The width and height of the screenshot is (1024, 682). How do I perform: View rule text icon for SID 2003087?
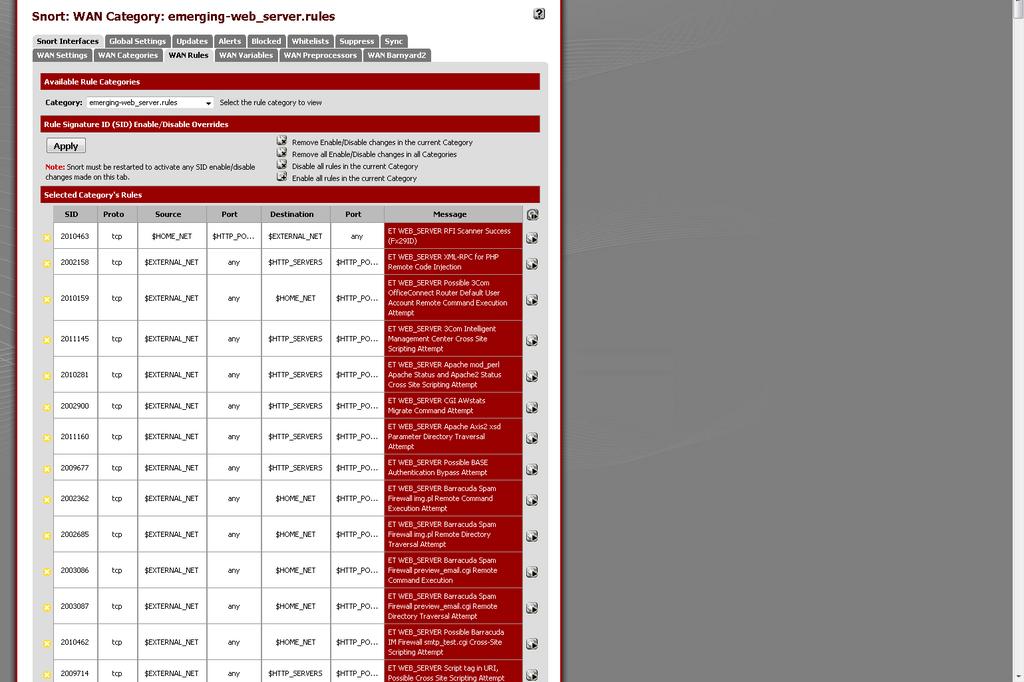[532, 608]
